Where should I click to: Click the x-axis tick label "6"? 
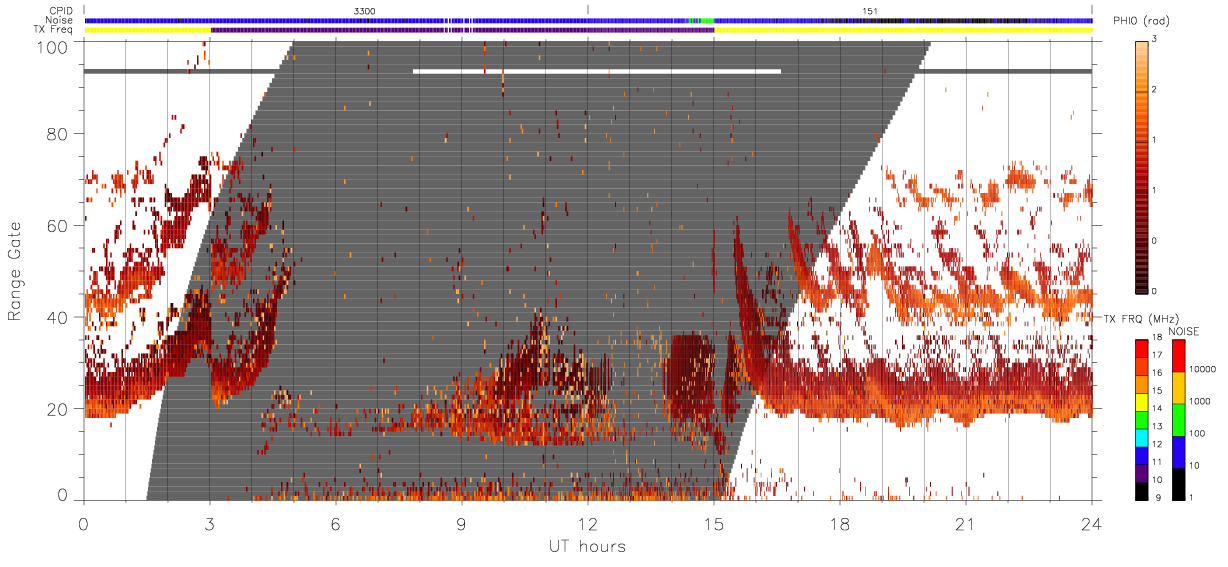click(335, 523)
